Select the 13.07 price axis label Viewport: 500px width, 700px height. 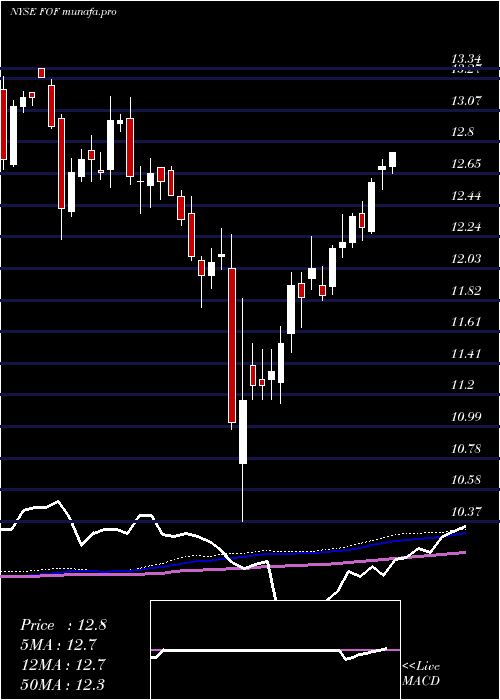[x=467, y=101]
